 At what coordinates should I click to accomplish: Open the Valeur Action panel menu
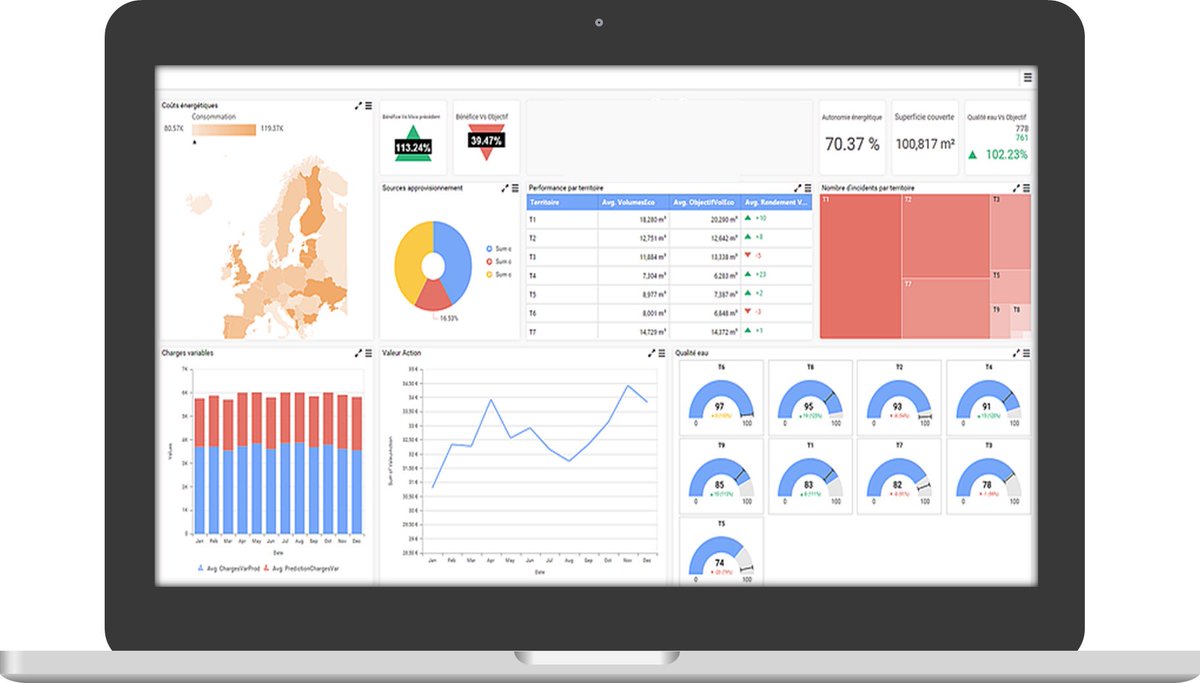click(x=661, y=352)
